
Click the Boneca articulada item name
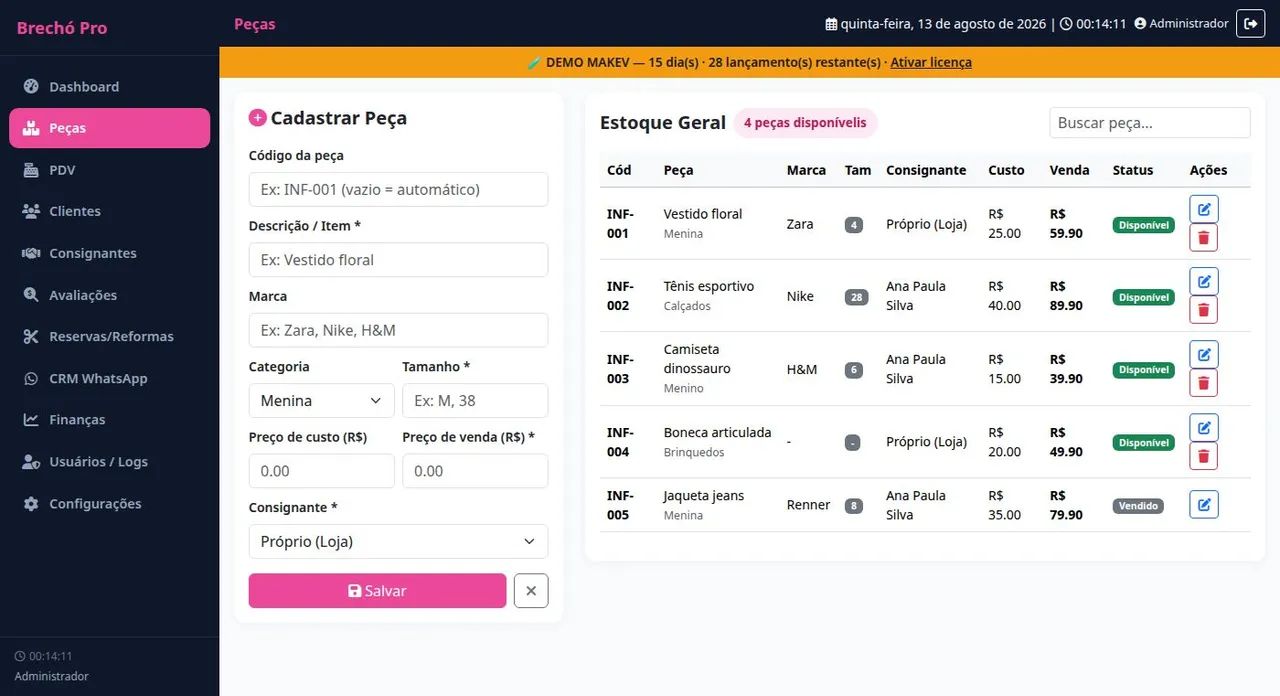pyautogui.click(x=717, y=432)
